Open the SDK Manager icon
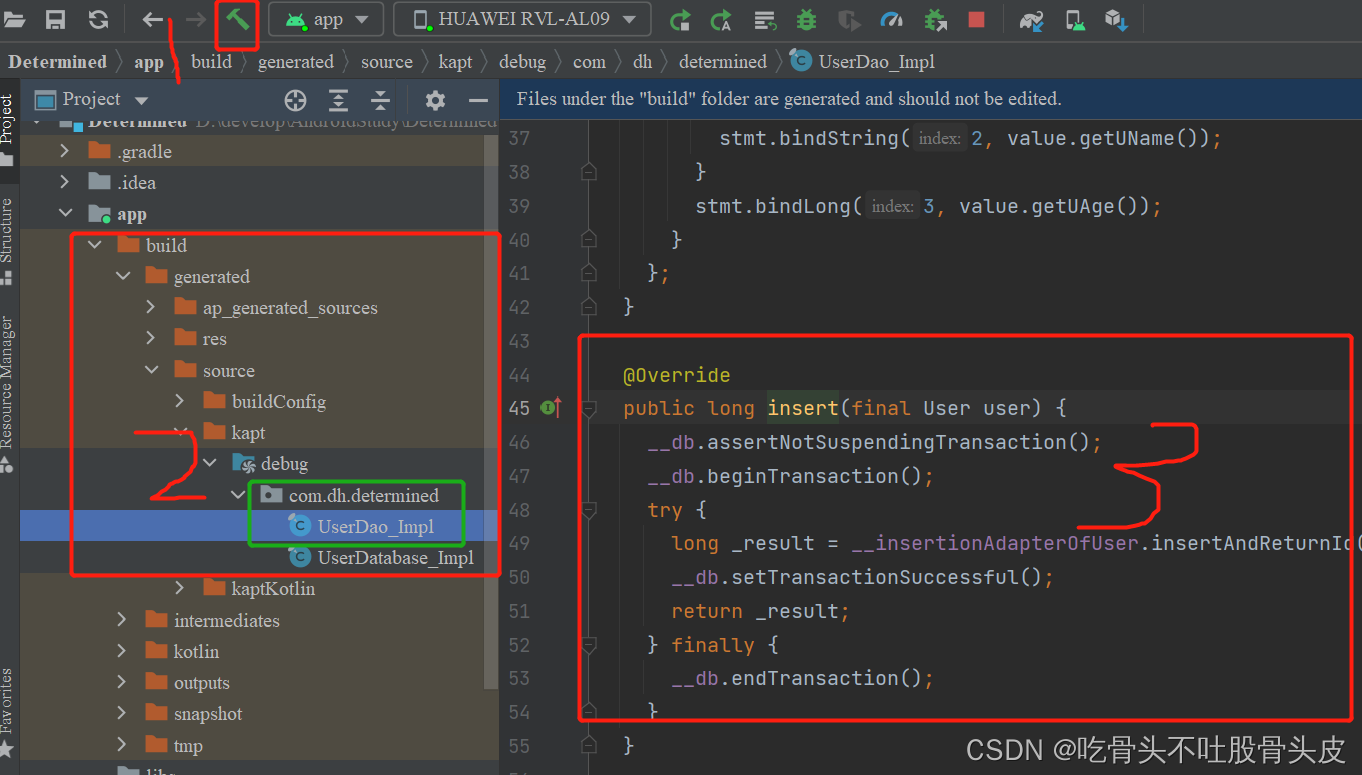Screen dimensions: 1362x775 click(1116, 19)
